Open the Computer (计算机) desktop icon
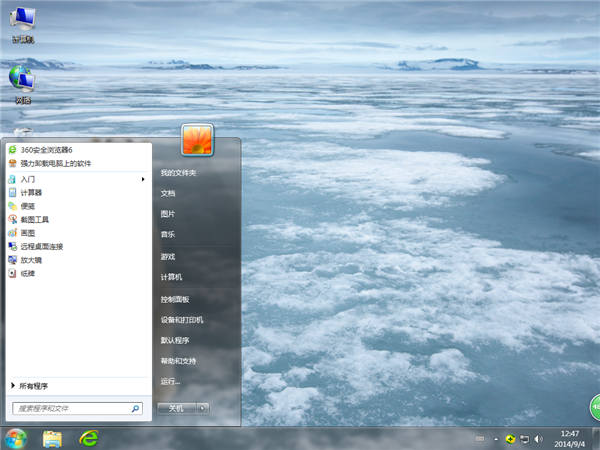Viewport: 600px width, 450px height. [x=21, y=22]
